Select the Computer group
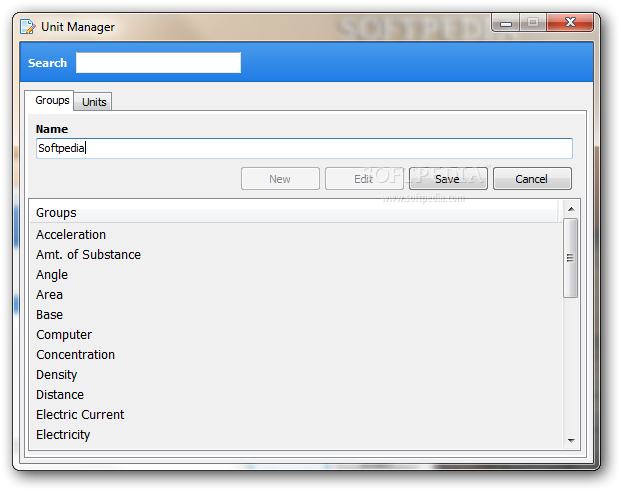This screenshot has width=621, height=491. [x=295, y=335]
